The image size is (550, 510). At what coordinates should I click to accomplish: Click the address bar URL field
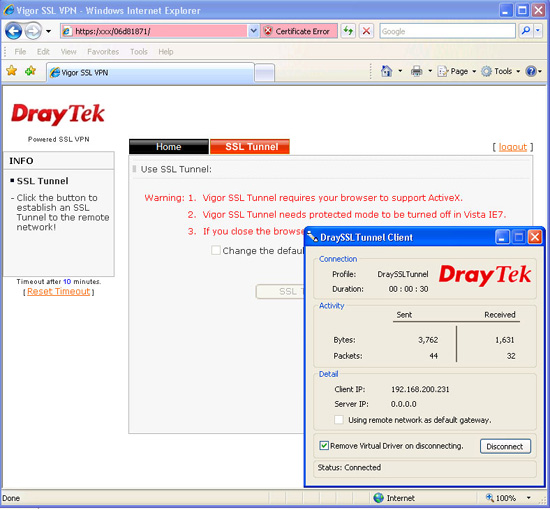[154, 31]
